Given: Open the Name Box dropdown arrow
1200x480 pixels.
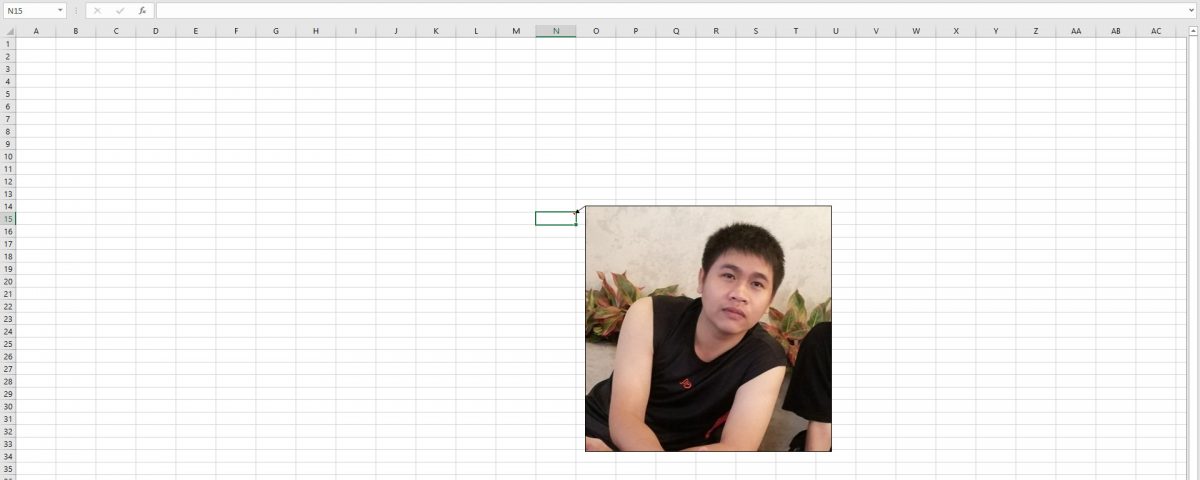Looking at the screenshot, I should click(x=60, y=11).
